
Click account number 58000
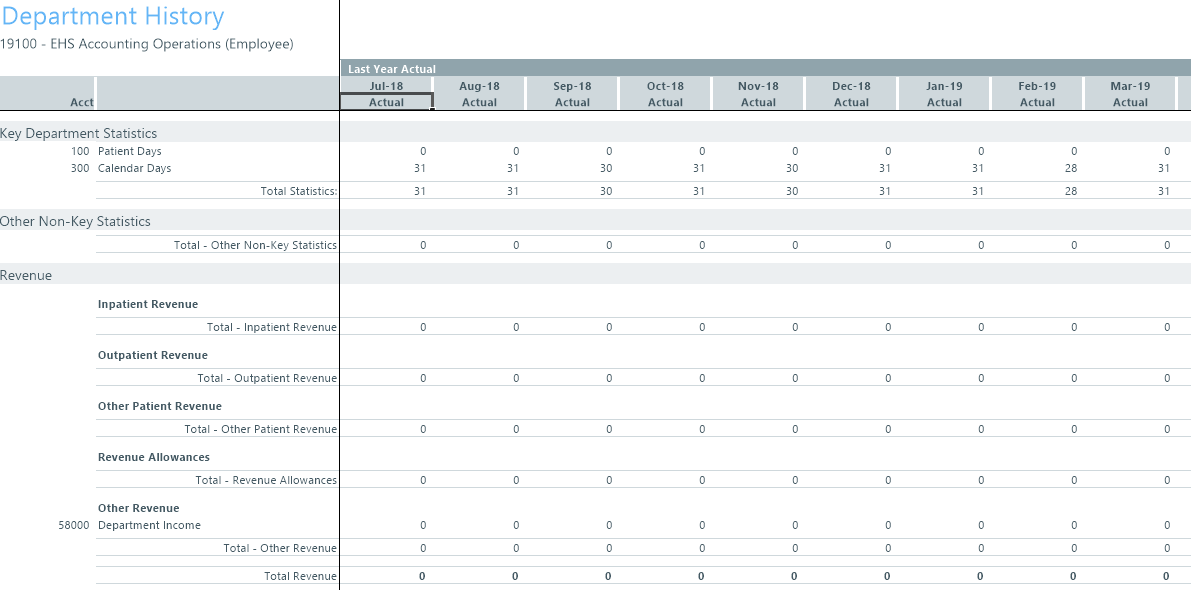click(x=74, y=526)
